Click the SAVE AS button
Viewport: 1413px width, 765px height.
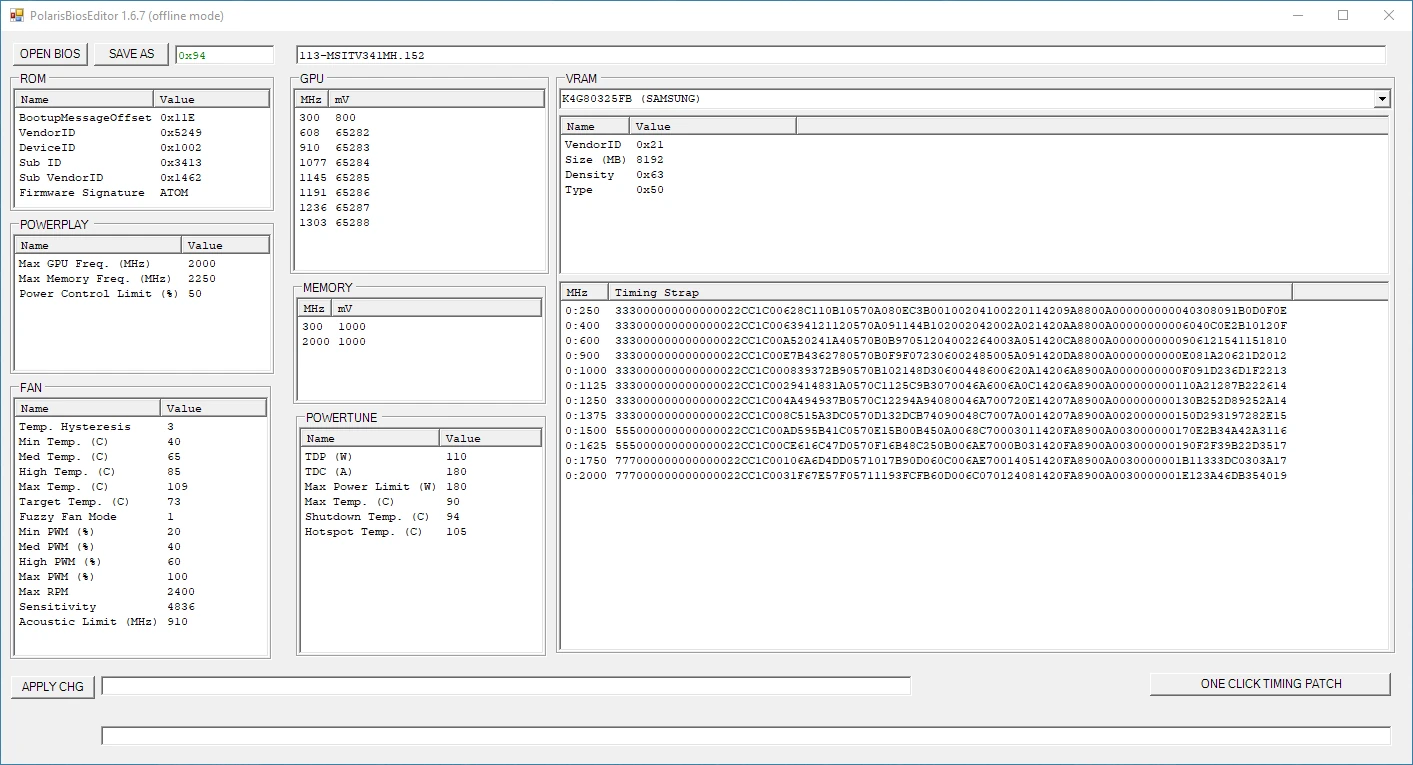click(x=131, y=54)
